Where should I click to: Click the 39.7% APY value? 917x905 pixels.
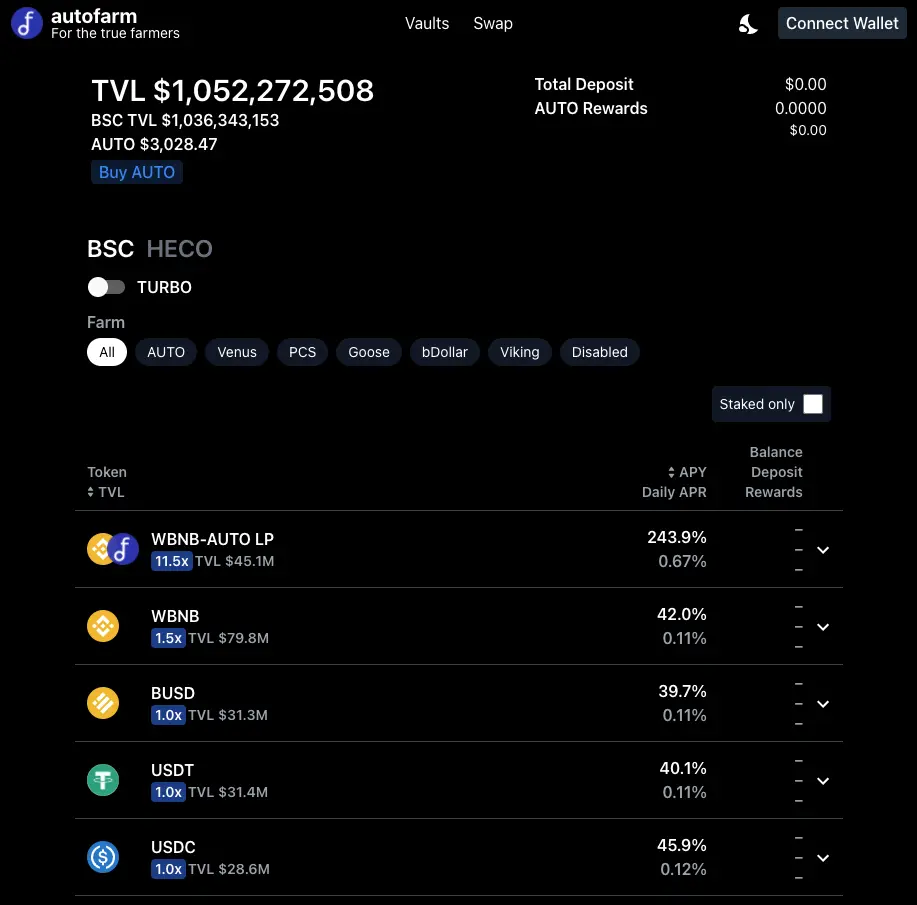click(x=682, y=691)
